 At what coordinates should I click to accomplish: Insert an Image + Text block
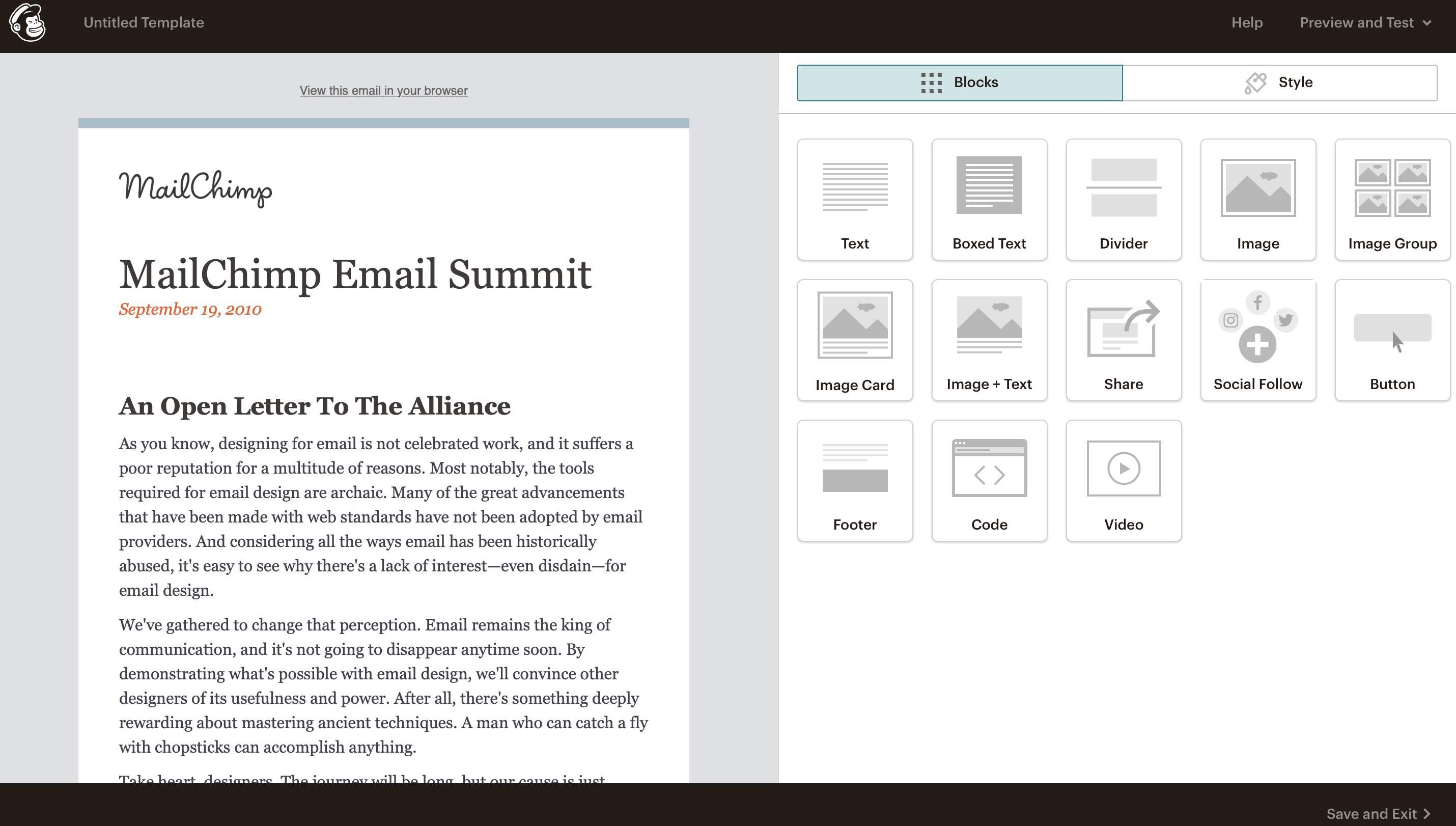989,340
